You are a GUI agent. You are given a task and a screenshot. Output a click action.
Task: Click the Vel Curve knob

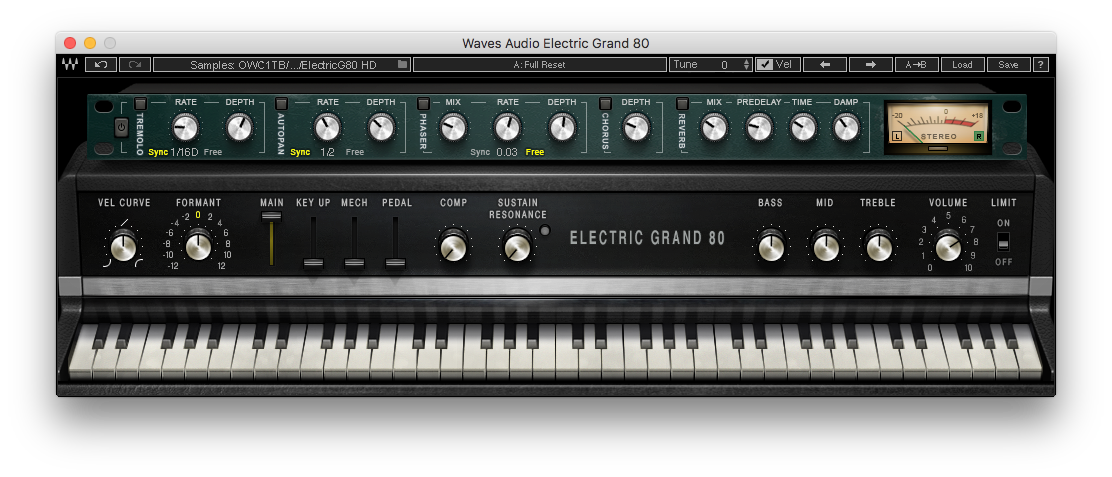[123, 247]
